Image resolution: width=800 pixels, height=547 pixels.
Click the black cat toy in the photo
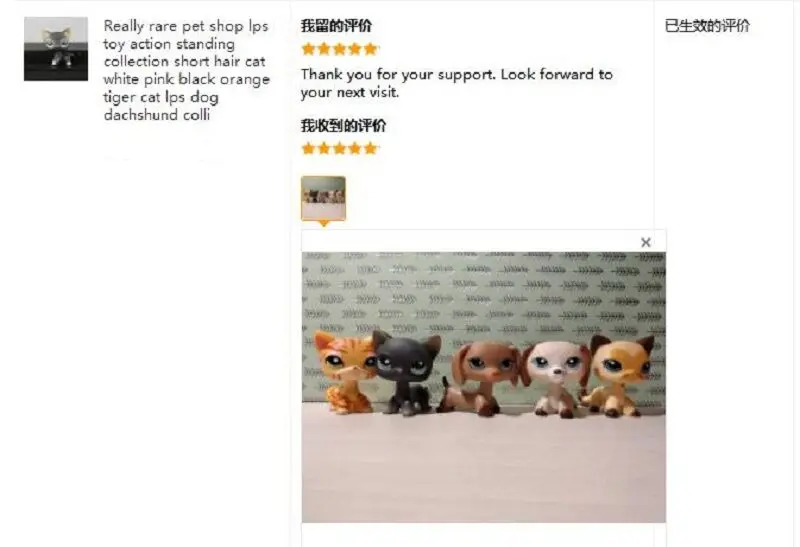(x=406, y=372)
